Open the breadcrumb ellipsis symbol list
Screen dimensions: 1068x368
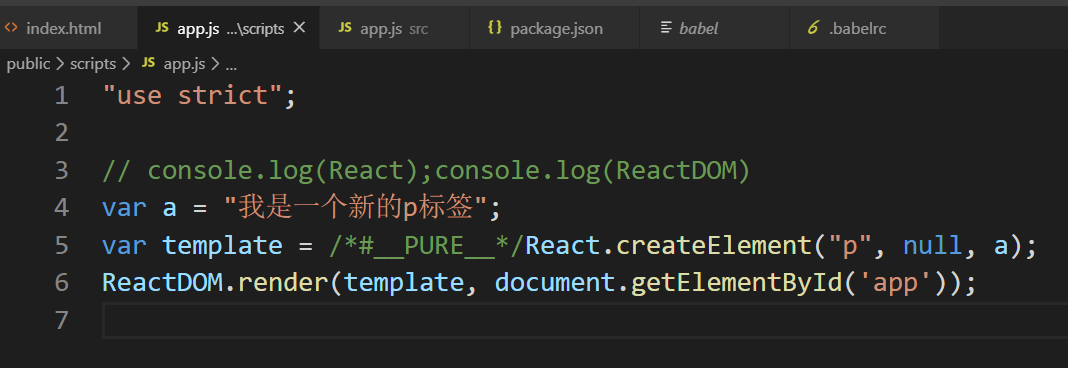pos(231,65)
